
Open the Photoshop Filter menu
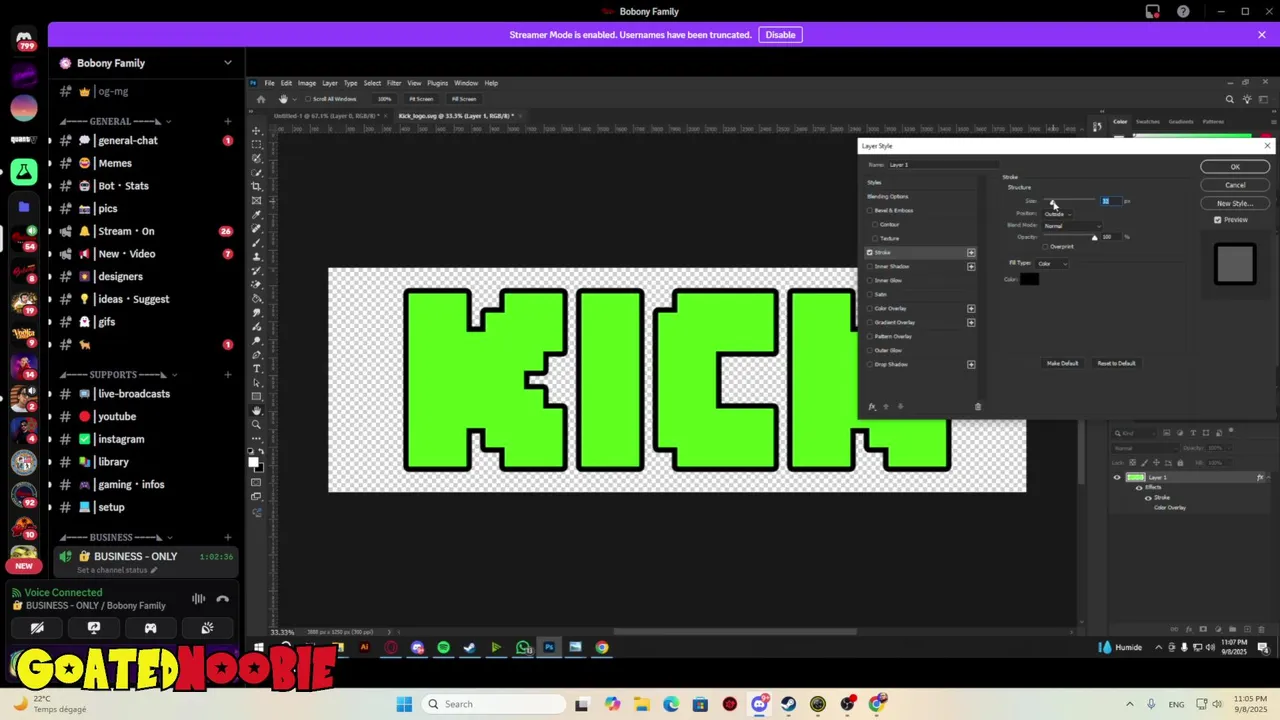[x=394, y=83]
